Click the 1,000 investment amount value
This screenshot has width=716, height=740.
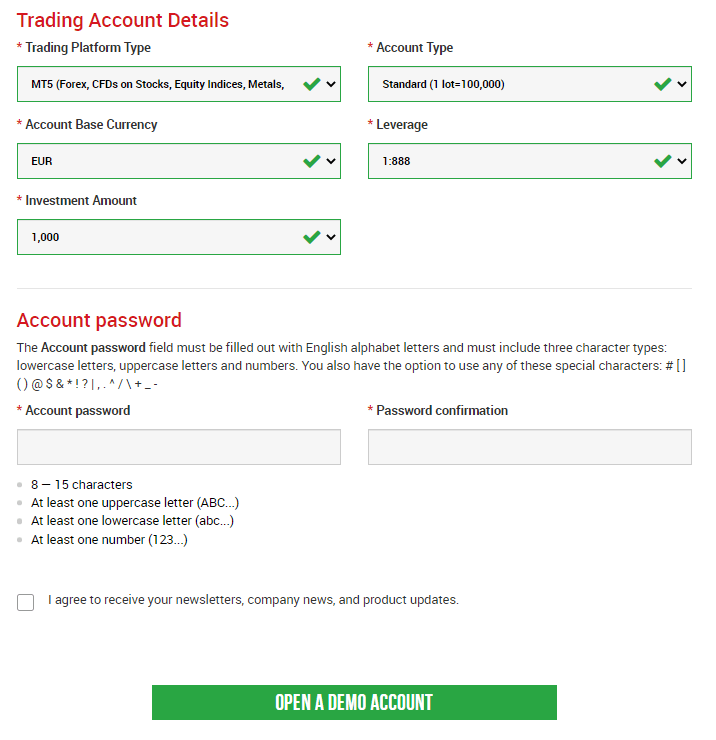point(46,238)
